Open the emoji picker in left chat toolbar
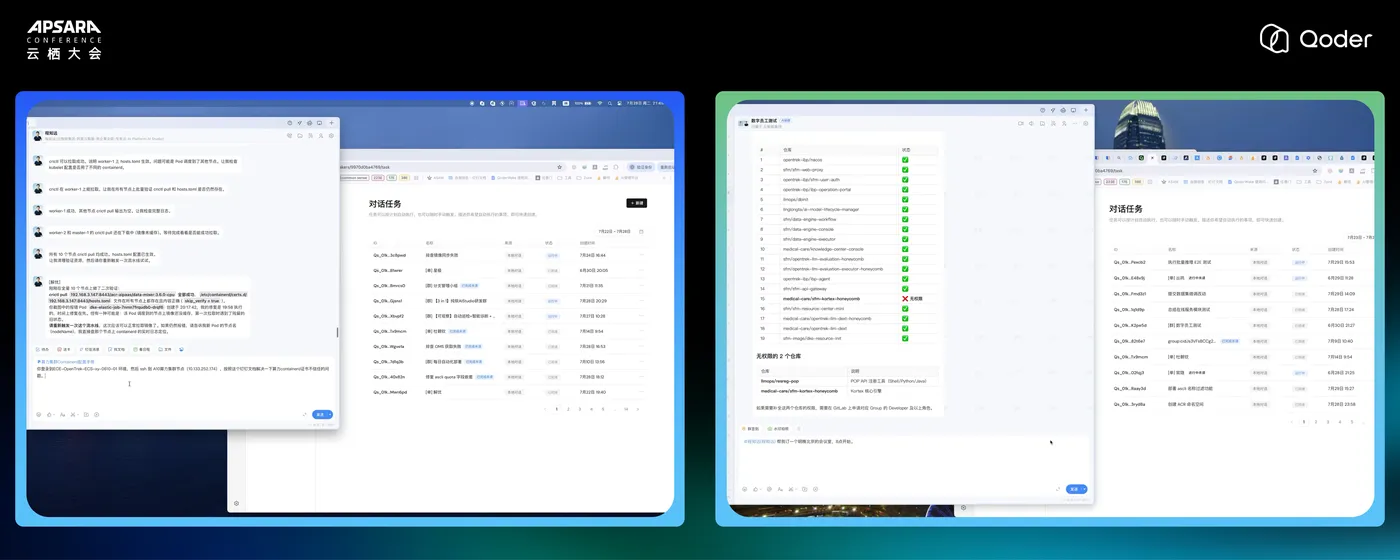Screen dimensions: 1400x560 [x=39, y=414]
